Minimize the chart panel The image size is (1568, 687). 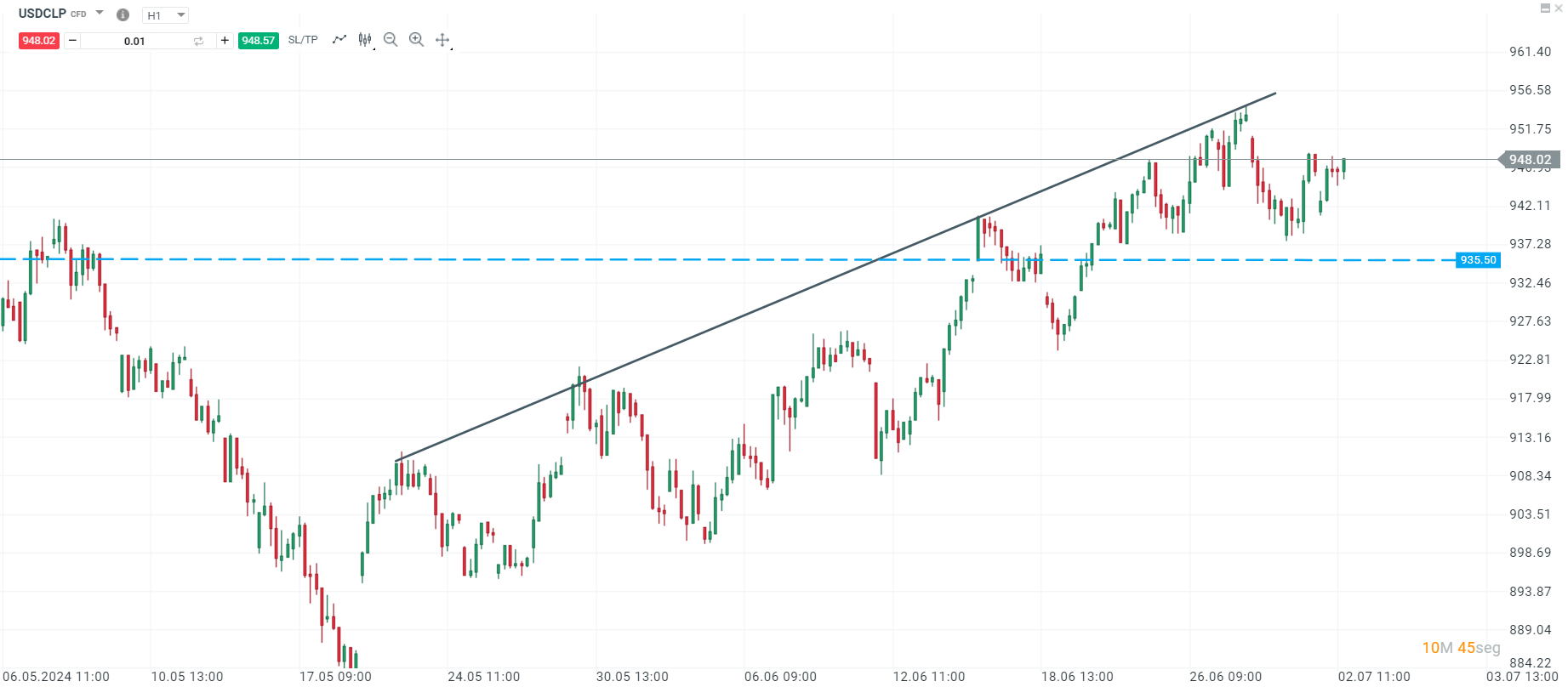click(1545, 9)
